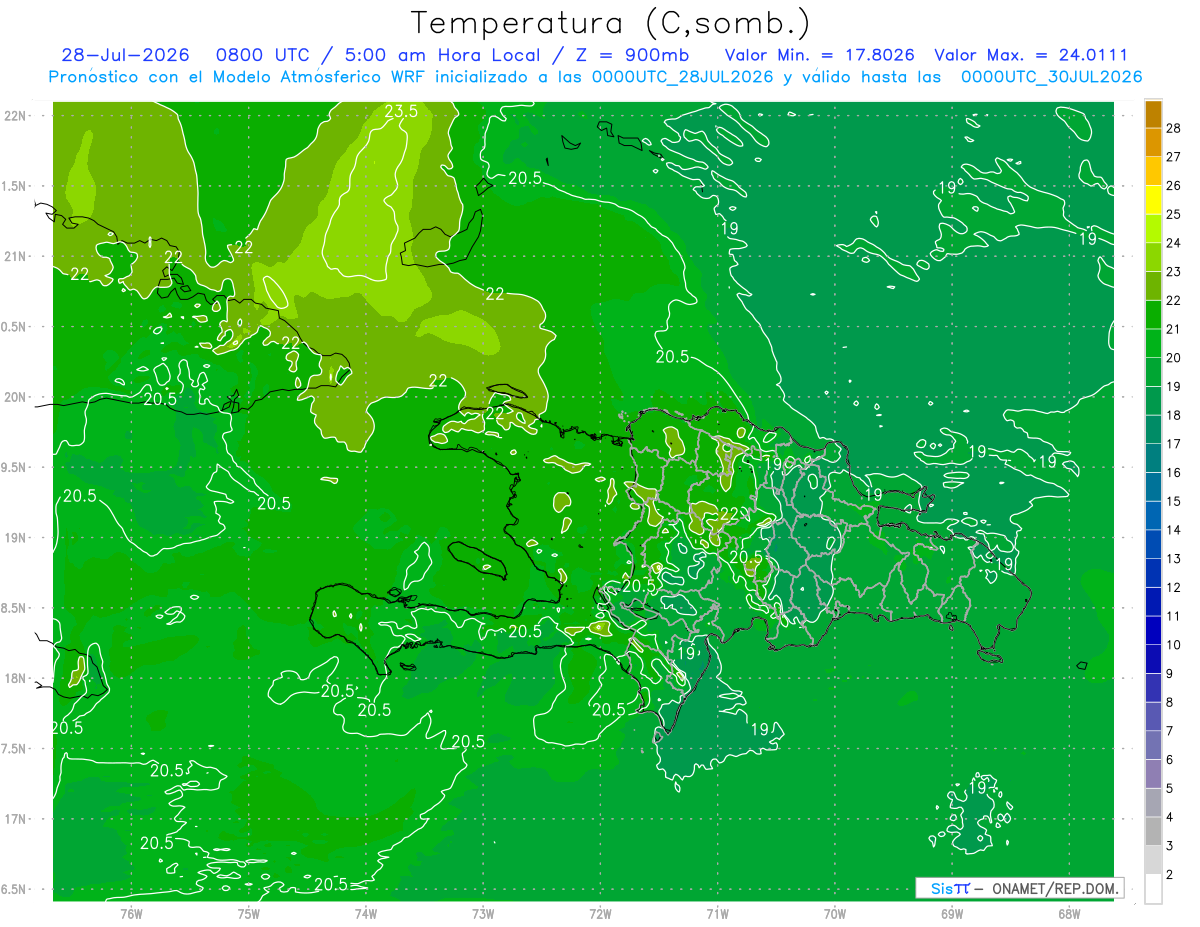Click the '73W' longitude axis label
The image size is (1200, 927).
point(483,913)
